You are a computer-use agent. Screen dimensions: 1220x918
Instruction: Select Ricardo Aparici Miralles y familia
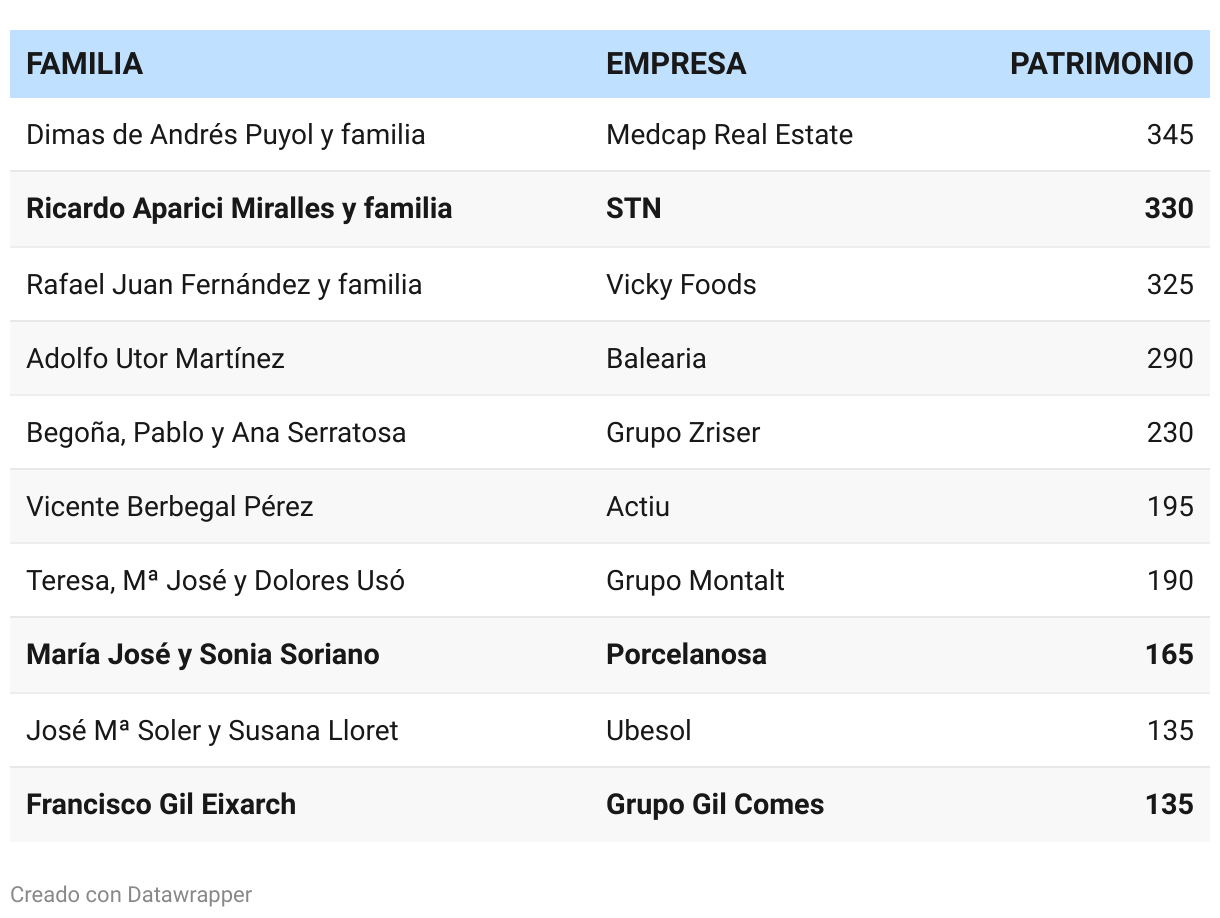[x=239, y=209]
